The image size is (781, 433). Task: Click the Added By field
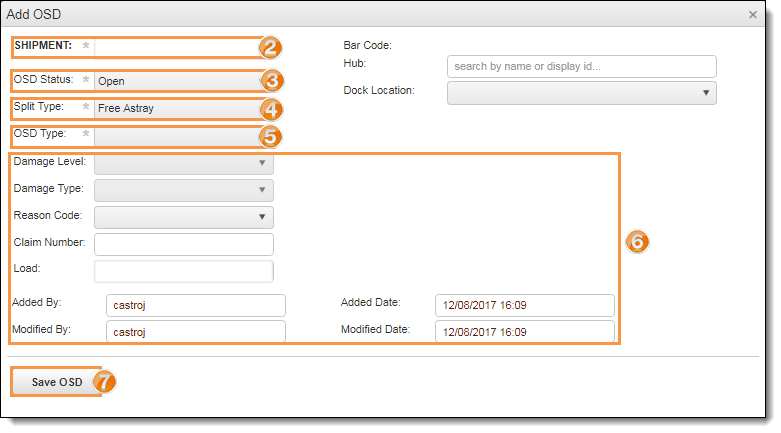click(195, 305)
